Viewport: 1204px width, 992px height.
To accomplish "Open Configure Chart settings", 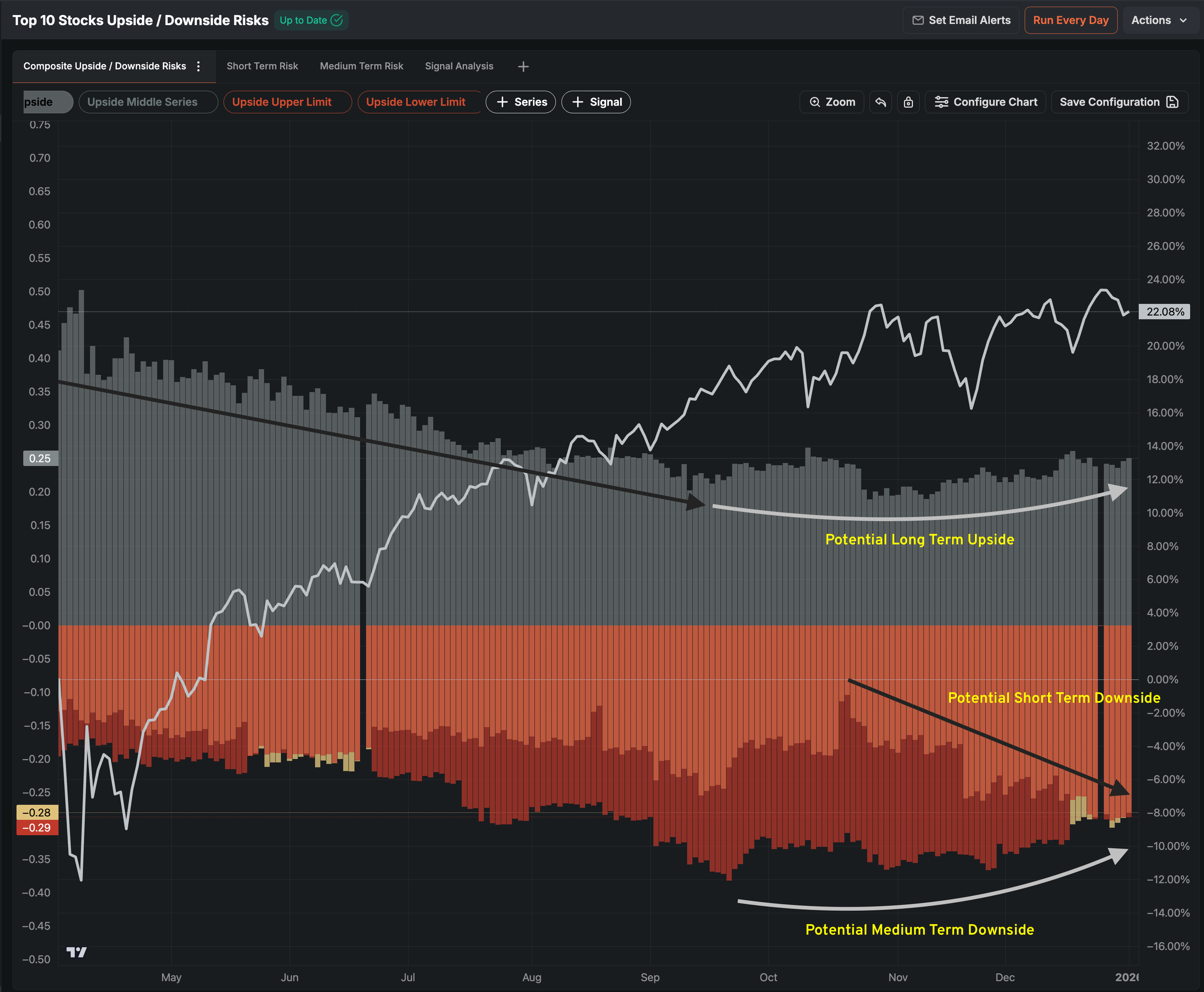I will pyautogui.click(x=985, y=102).
